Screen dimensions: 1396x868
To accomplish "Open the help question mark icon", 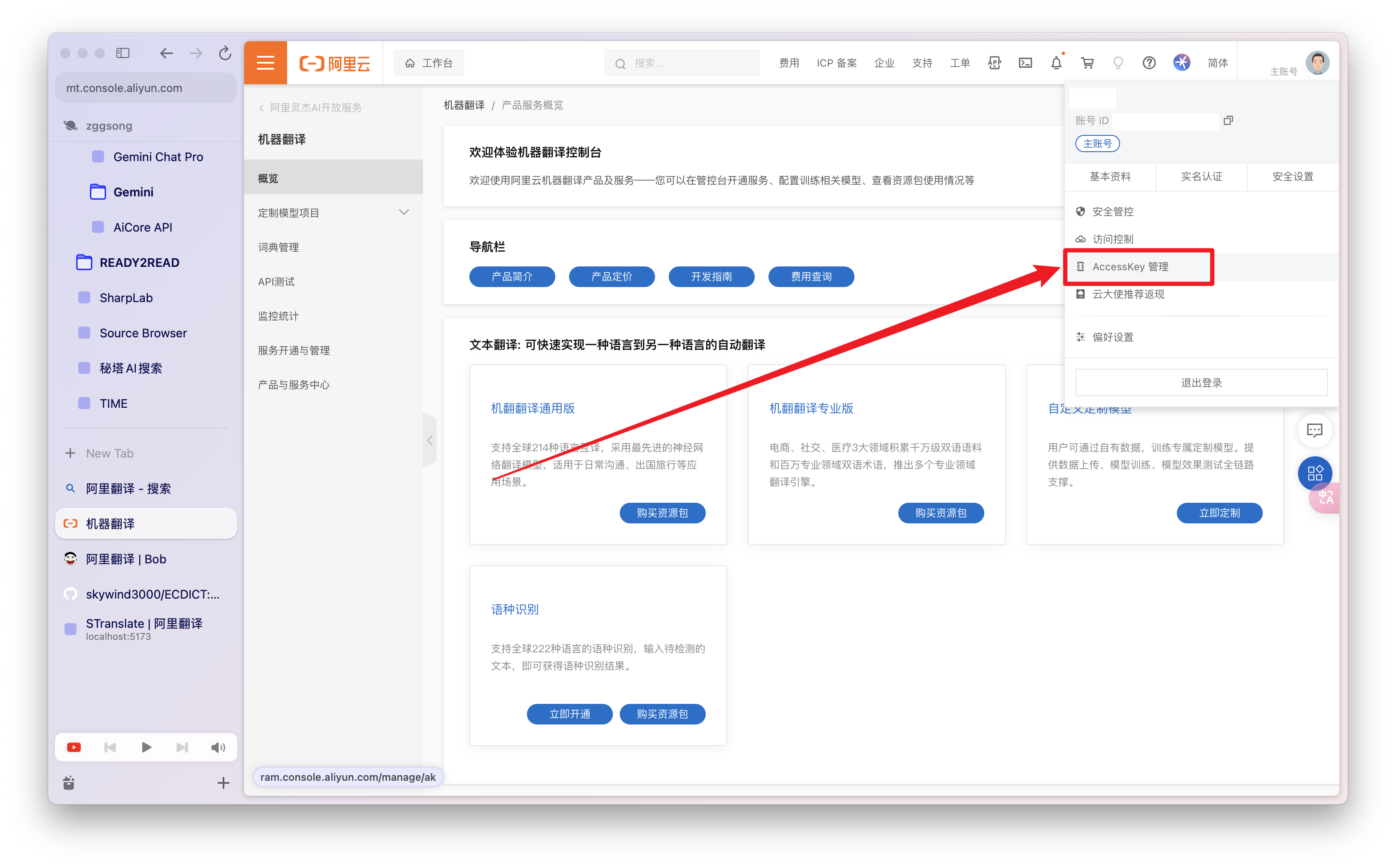I will [1148, 63].
